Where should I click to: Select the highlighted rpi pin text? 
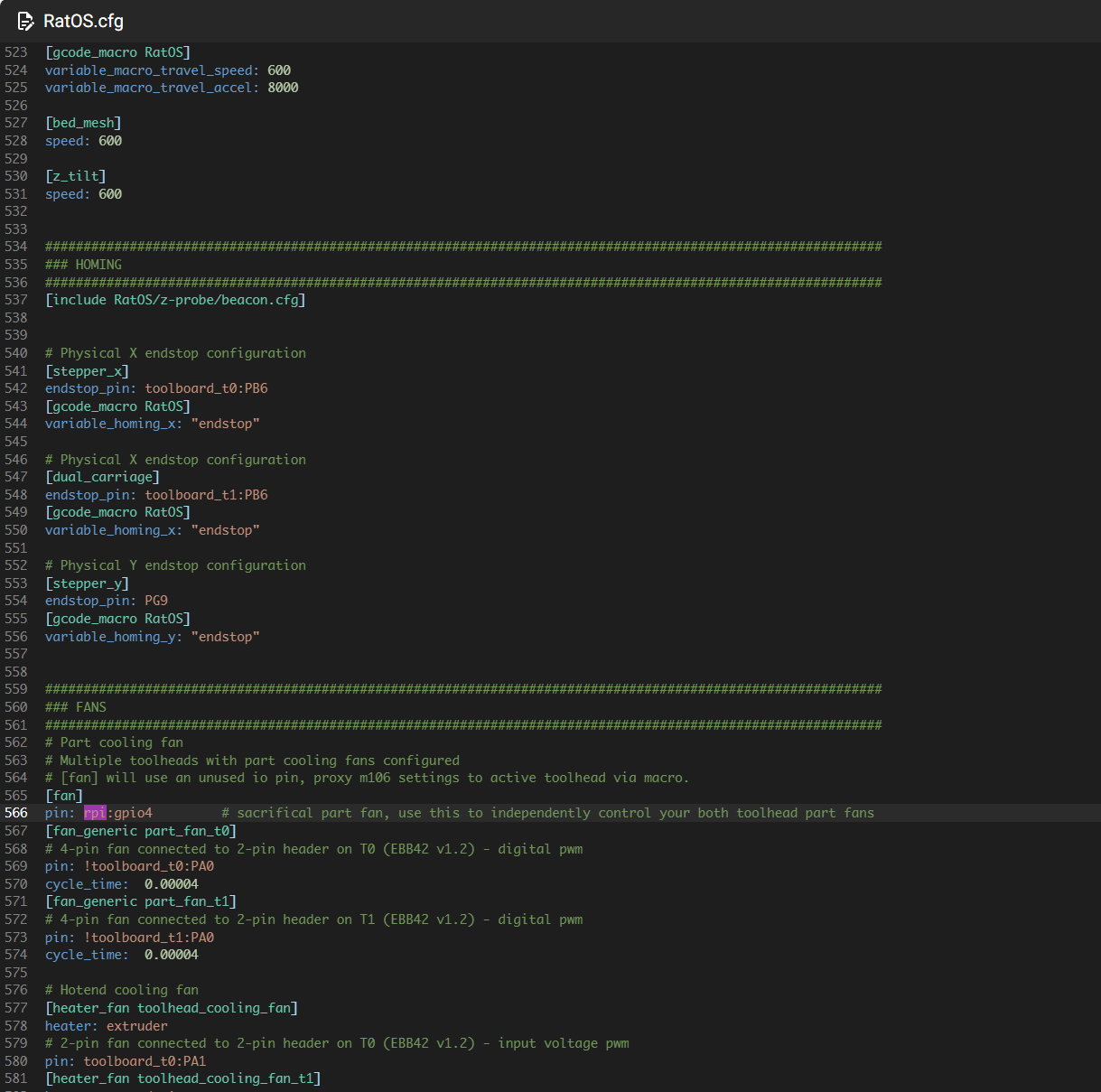point(93,812)
